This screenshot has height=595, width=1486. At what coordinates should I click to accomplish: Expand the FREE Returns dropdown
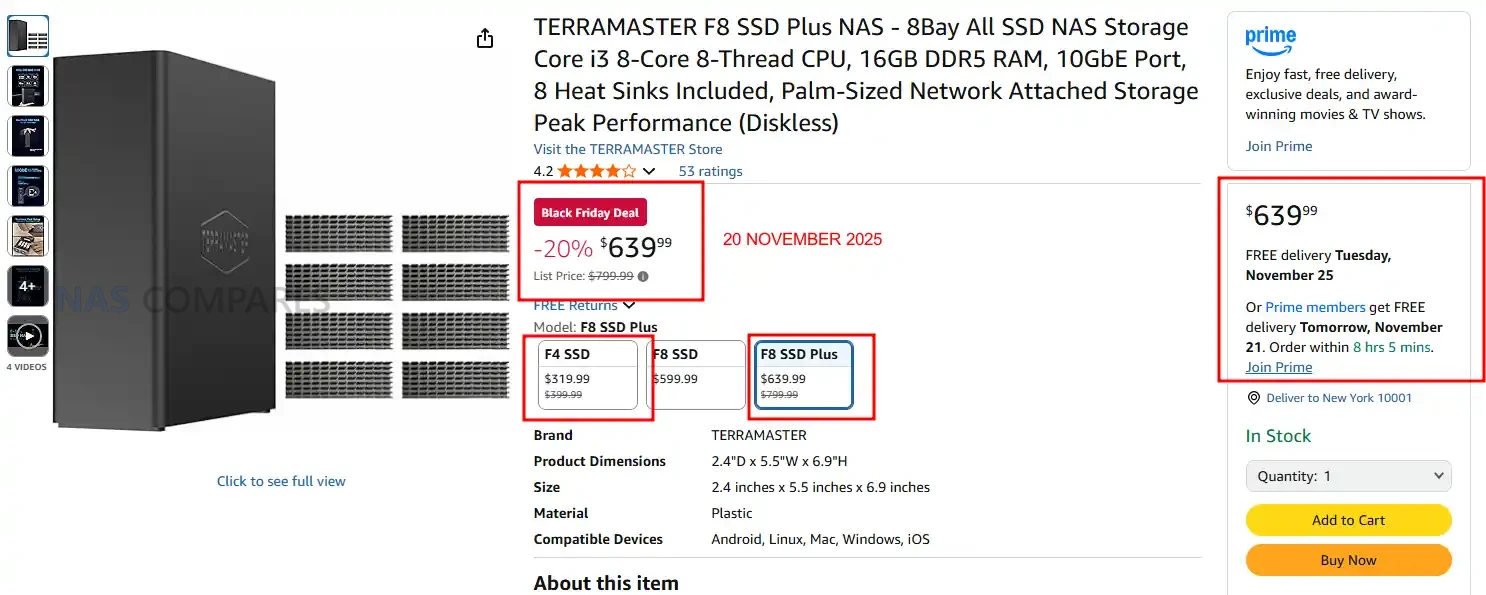click(629, 305)
